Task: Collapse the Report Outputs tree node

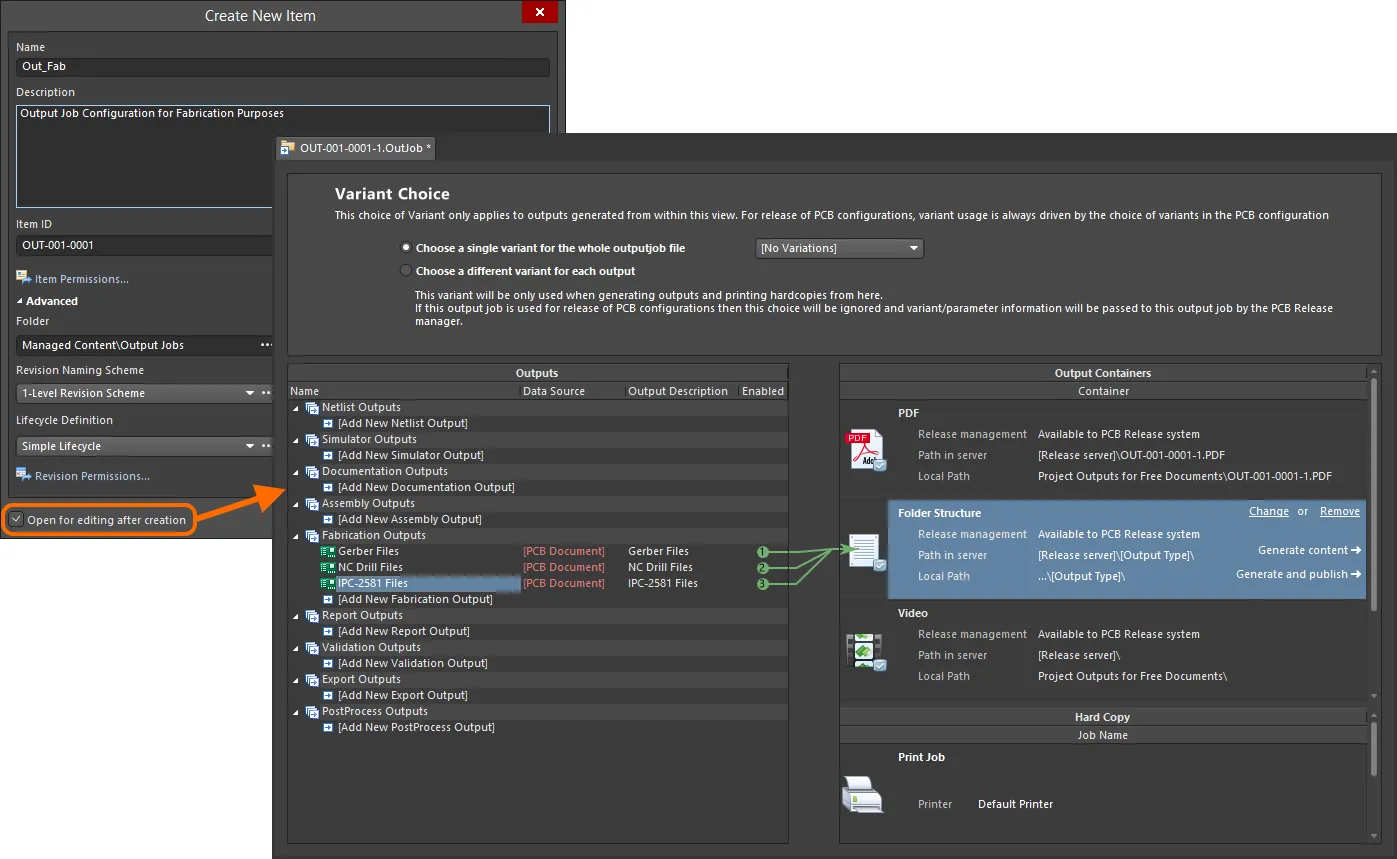Action: click(296, 616)
